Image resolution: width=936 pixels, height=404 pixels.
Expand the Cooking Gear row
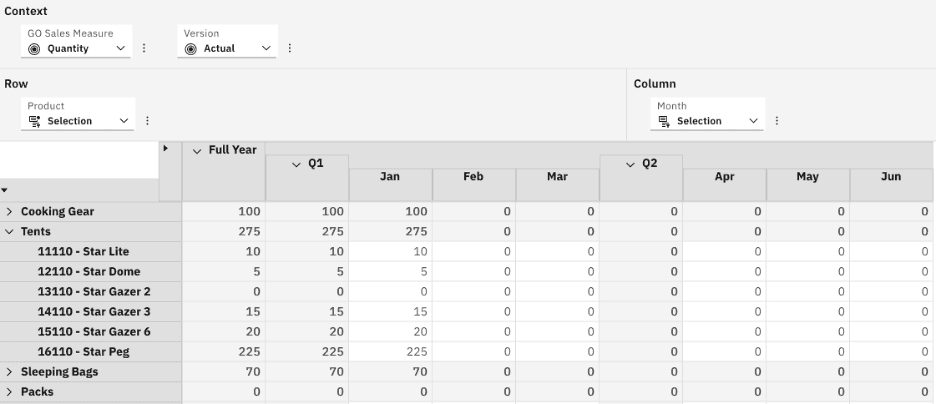tap(9, 212)
